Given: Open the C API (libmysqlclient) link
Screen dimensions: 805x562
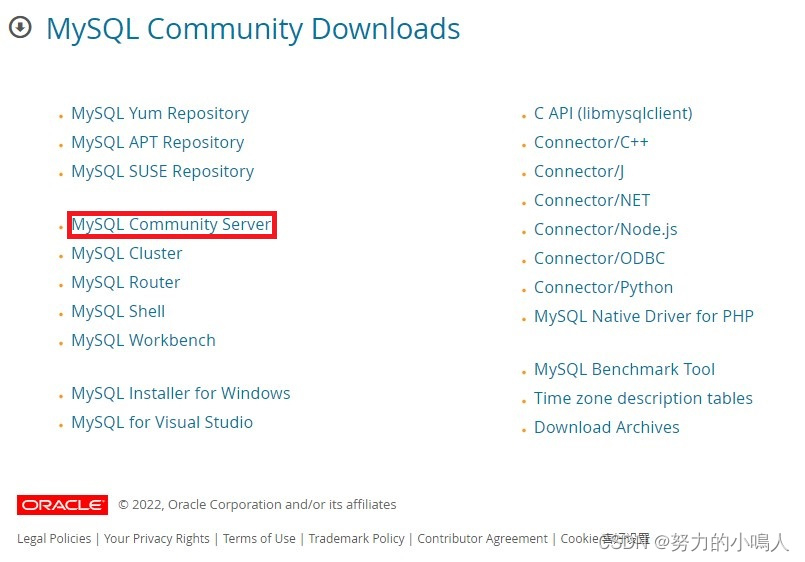Looking at the screenshot, I should [614, 113].
